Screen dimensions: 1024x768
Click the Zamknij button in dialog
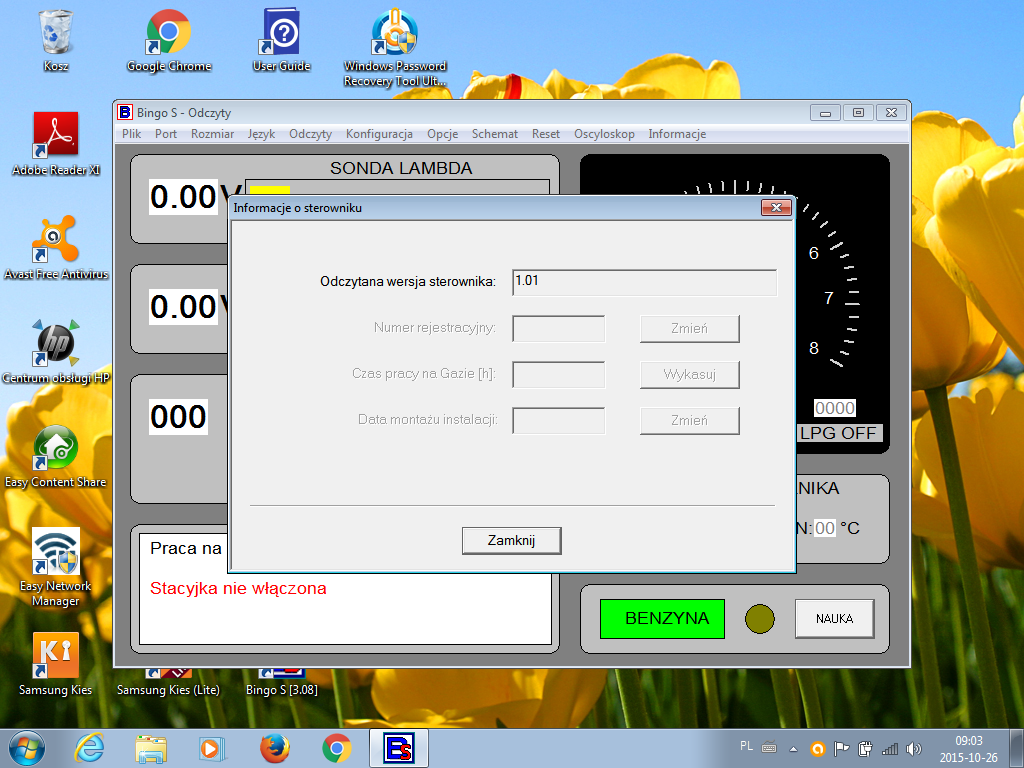click(x=511, y=541)
